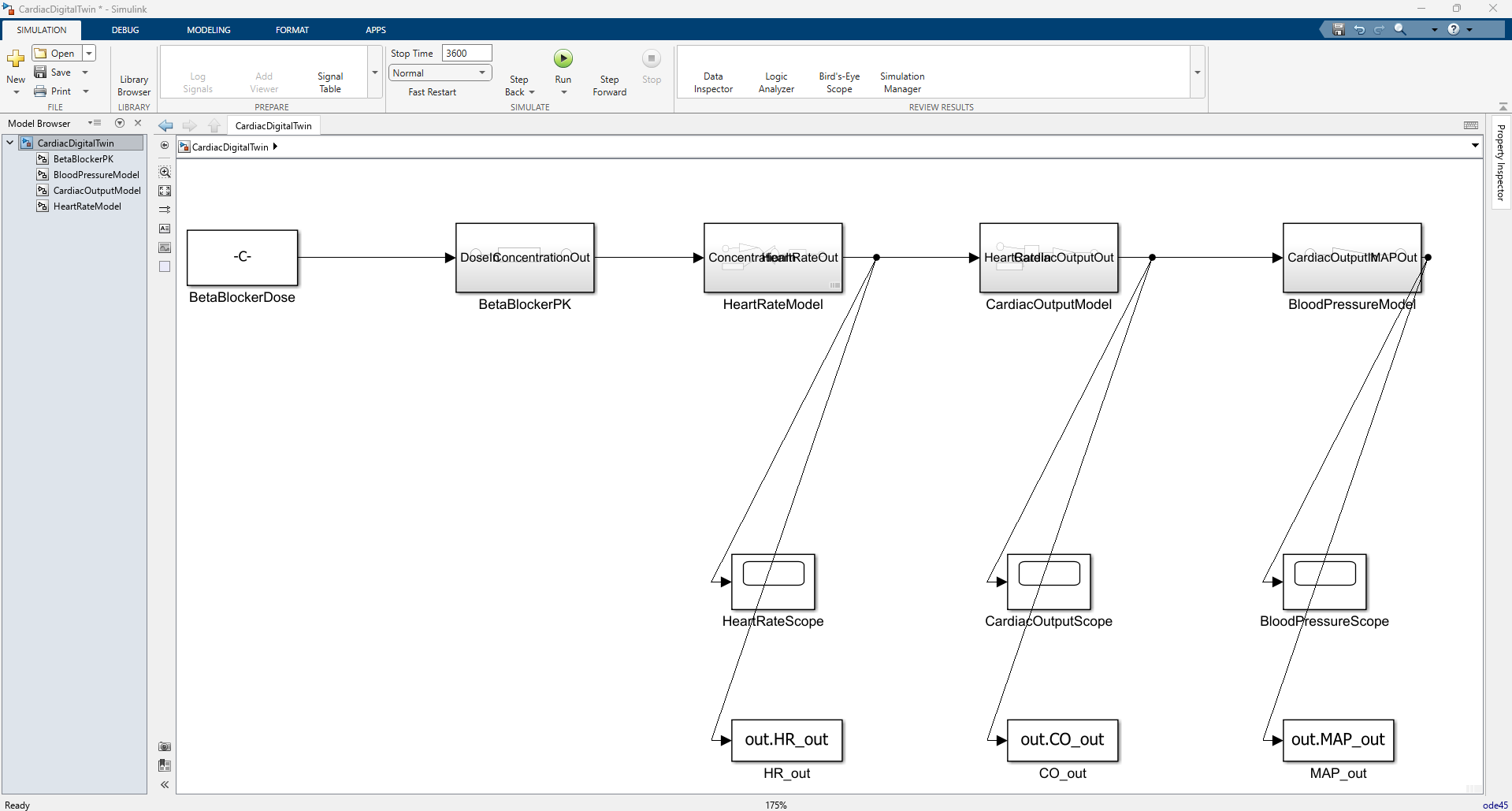Collapse the palette with double chevron
The width and height of the screenshot is (1512, 811).
coord(165,784)
